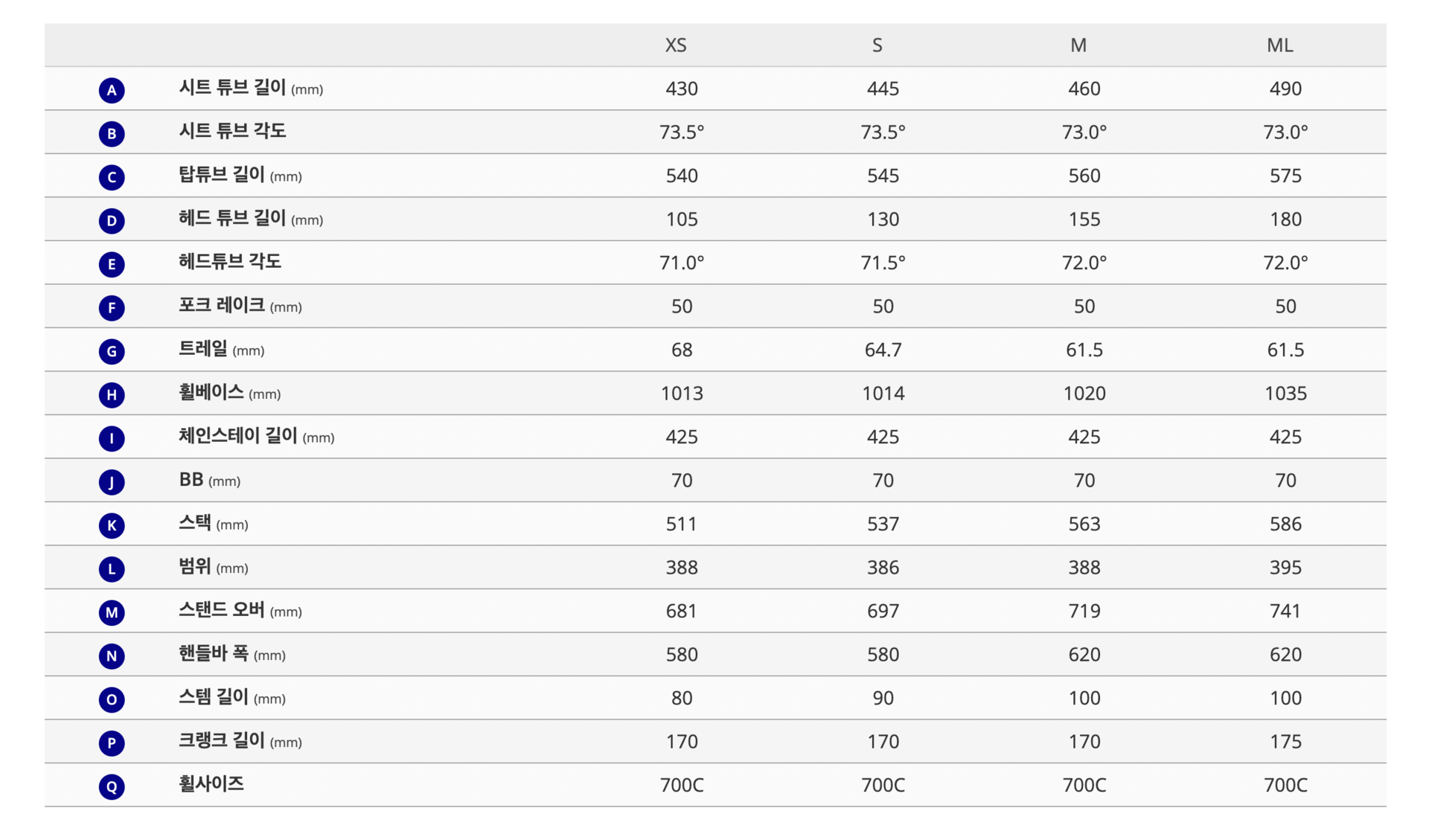Select the XS size column header
The width and height of the screenshot is (1429, 840).
click(676, 45)
